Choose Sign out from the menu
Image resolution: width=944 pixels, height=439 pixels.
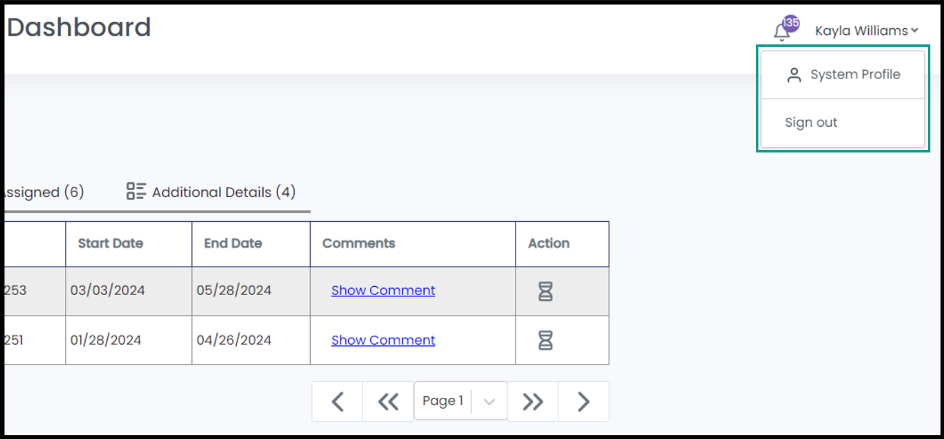point(811,123)
